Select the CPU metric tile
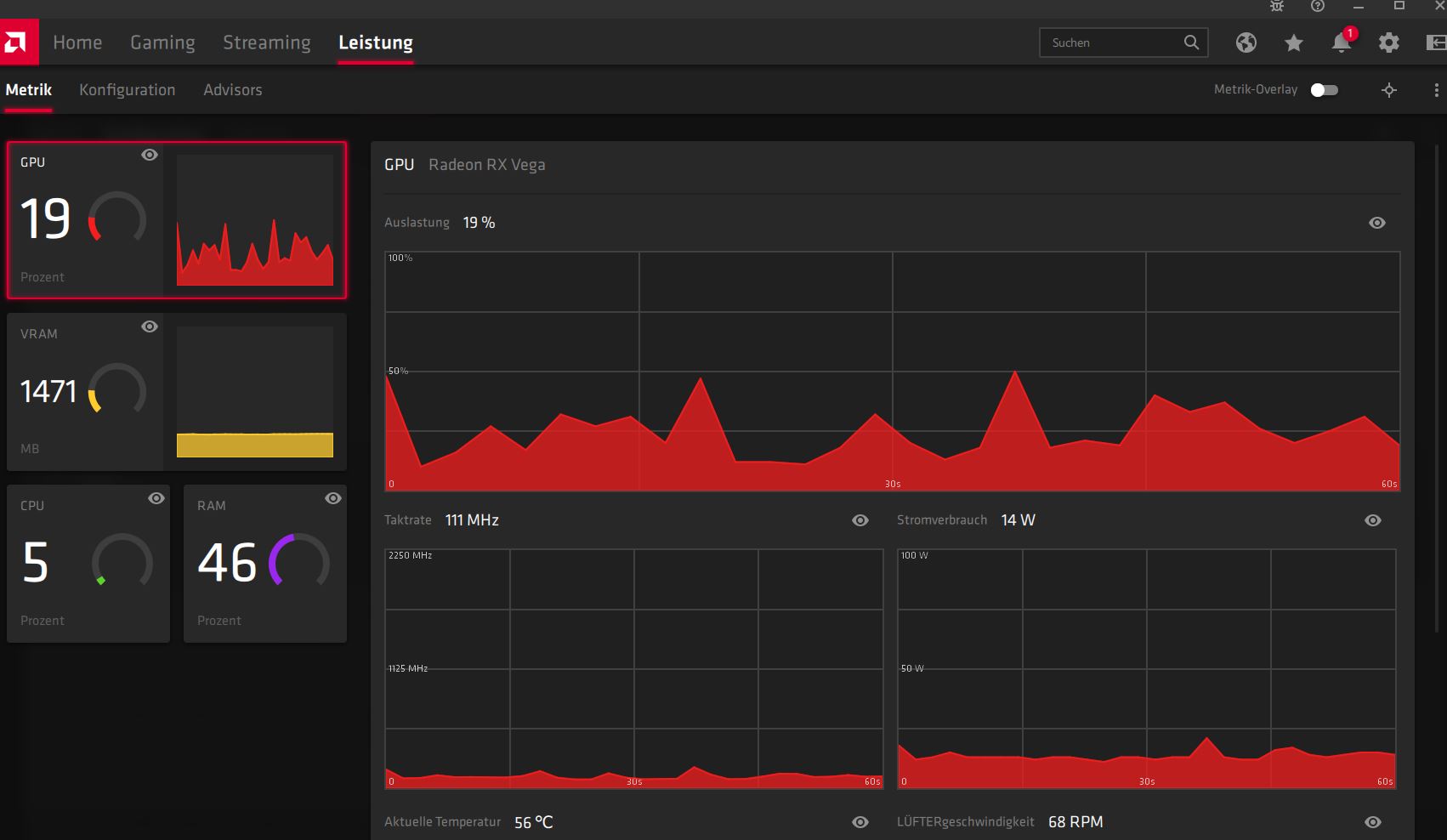The width and height of the screenshot is (1447, 840). [88, 564]
